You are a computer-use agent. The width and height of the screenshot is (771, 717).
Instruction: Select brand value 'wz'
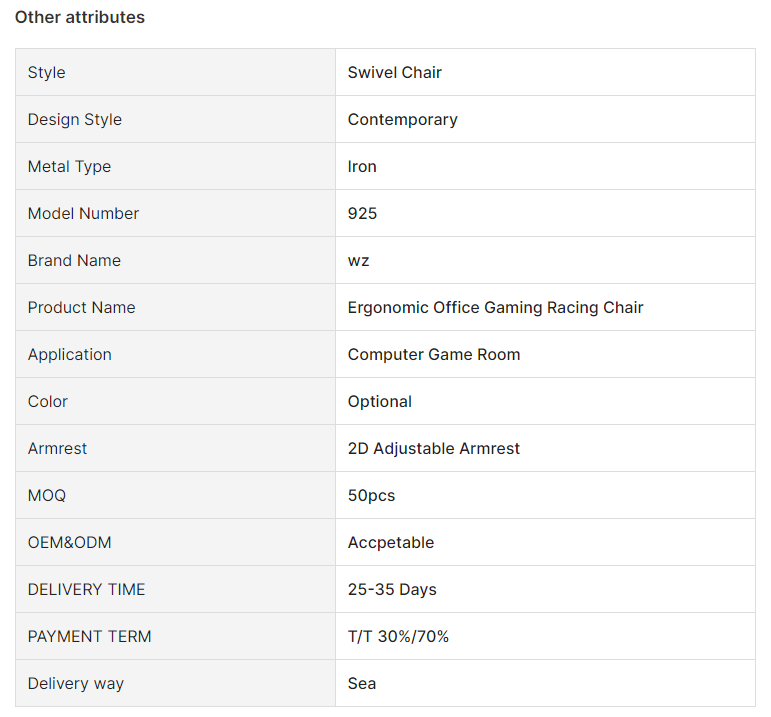click(358, 260)
